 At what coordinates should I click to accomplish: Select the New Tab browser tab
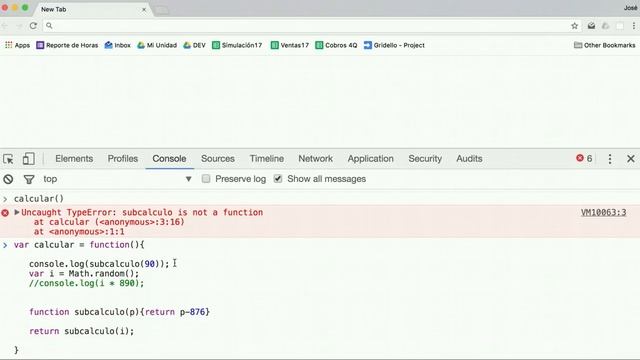[93, 9]
